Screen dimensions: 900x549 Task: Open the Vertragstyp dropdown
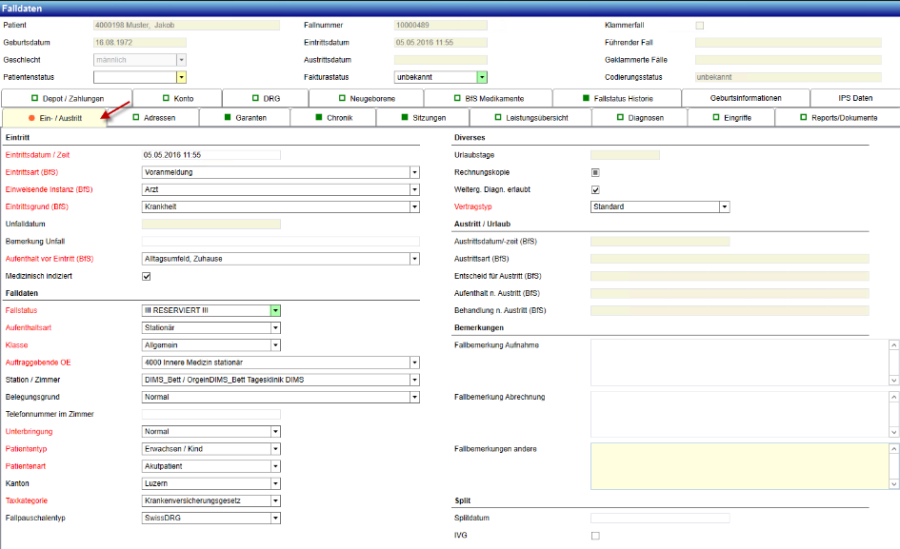click(x=724, y=207)
